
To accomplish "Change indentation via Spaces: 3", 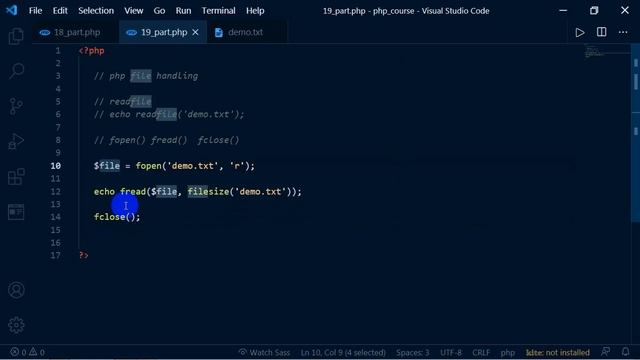I will pyautogui.click(x=413, y=352).
